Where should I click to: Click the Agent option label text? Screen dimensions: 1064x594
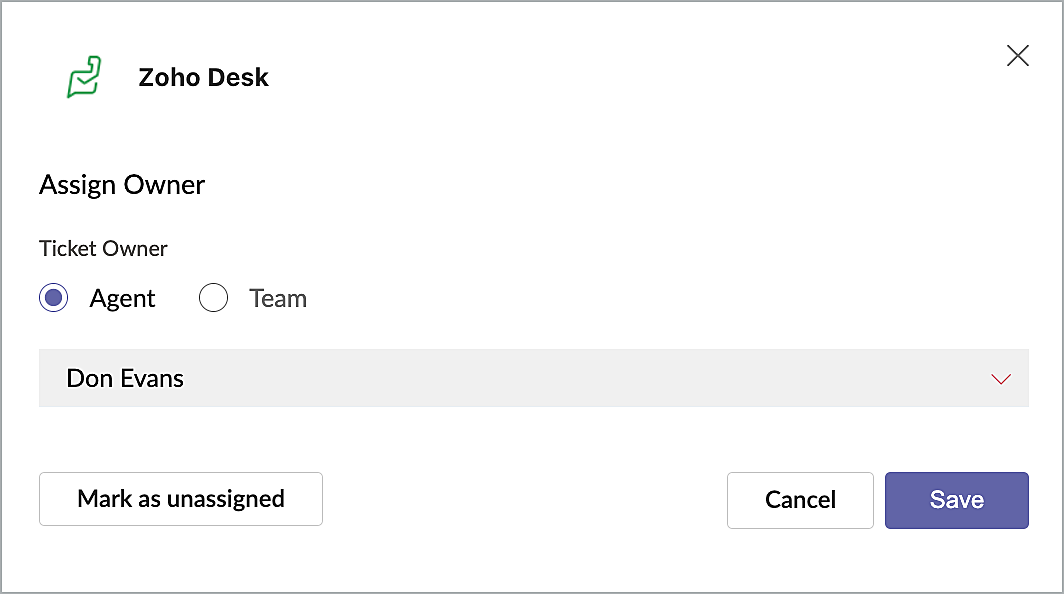(x=122, y=298)
